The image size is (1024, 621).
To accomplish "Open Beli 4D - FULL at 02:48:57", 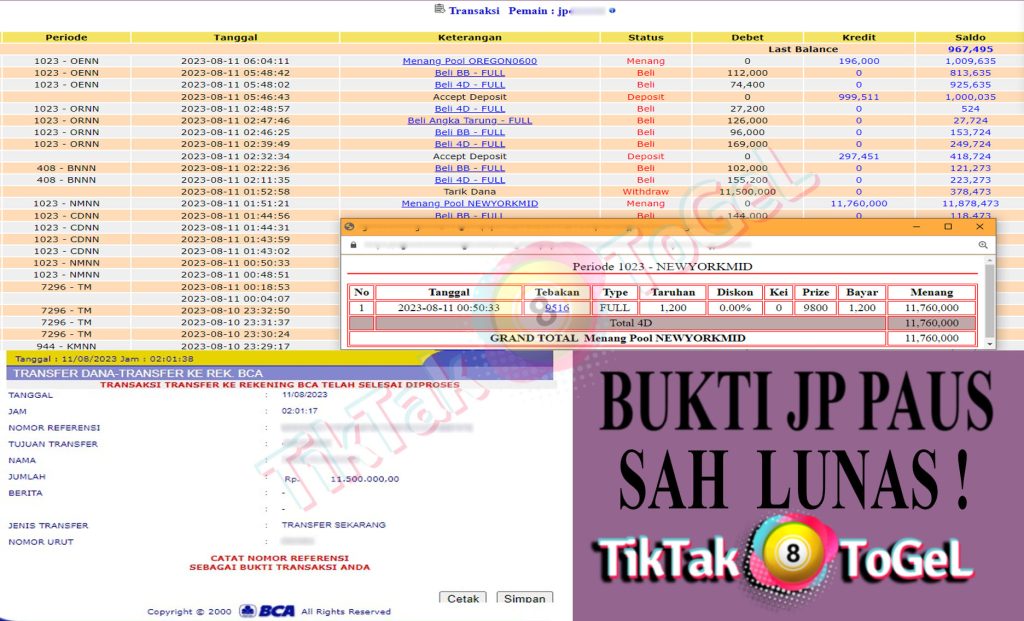I will pyautogui.click(x=470, y=108).
